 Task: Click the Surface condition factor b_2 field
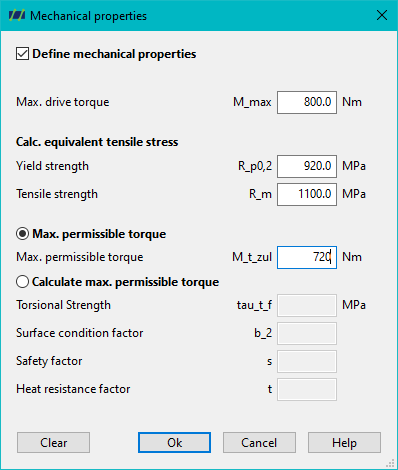pyautogui.click(x=307, y=333)
